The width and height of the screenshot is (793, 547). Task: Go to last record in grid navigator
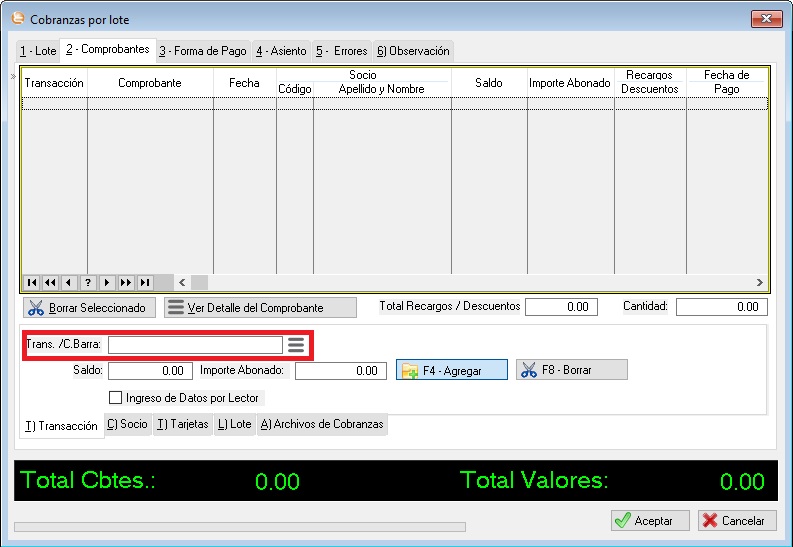click(145, 283)
